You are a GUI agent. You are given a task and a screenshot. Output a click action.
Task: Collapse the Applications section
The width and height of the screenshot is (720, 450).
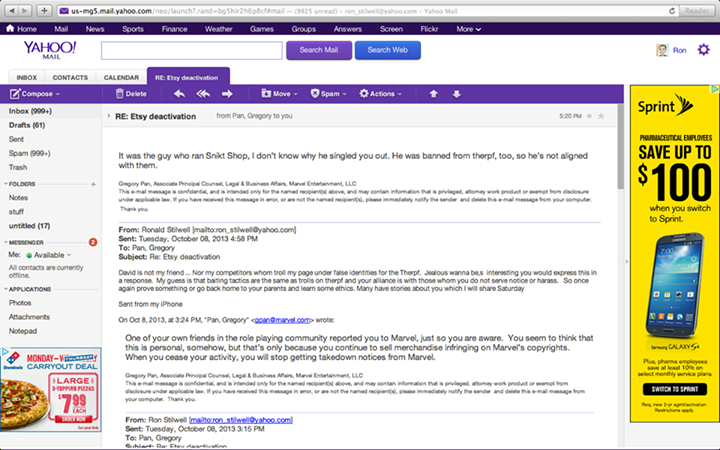coord(6,289)
